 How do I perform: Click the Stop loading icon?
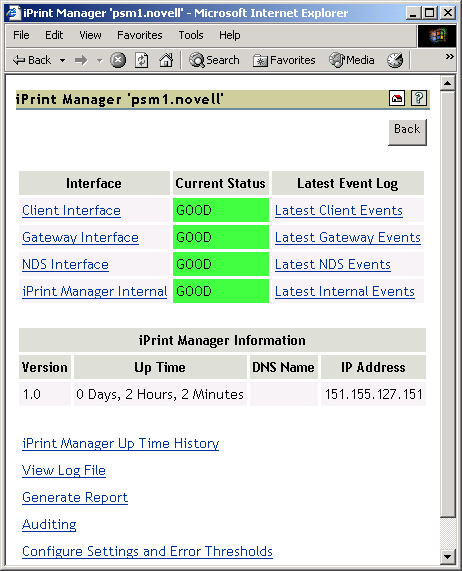click(x=118, y=60)
